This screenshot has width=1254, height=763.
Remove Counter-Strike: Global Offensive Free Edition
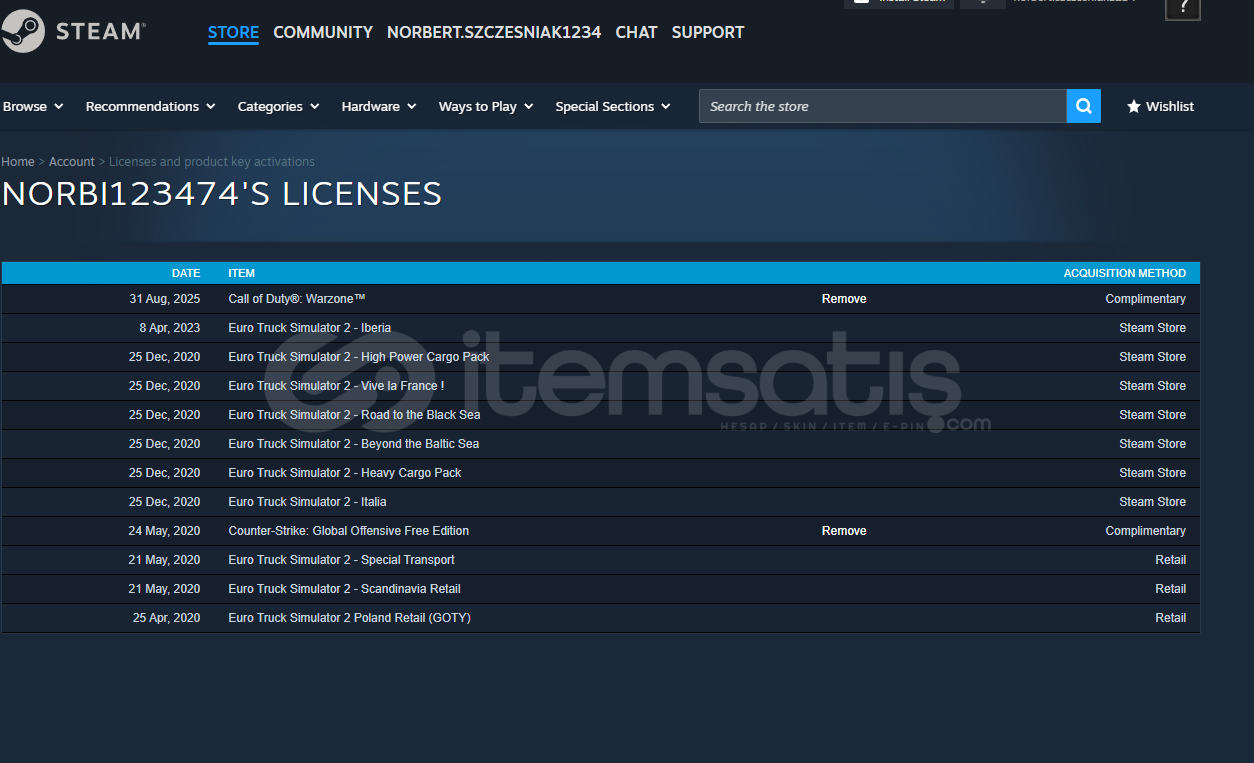[x=844, y=531]
